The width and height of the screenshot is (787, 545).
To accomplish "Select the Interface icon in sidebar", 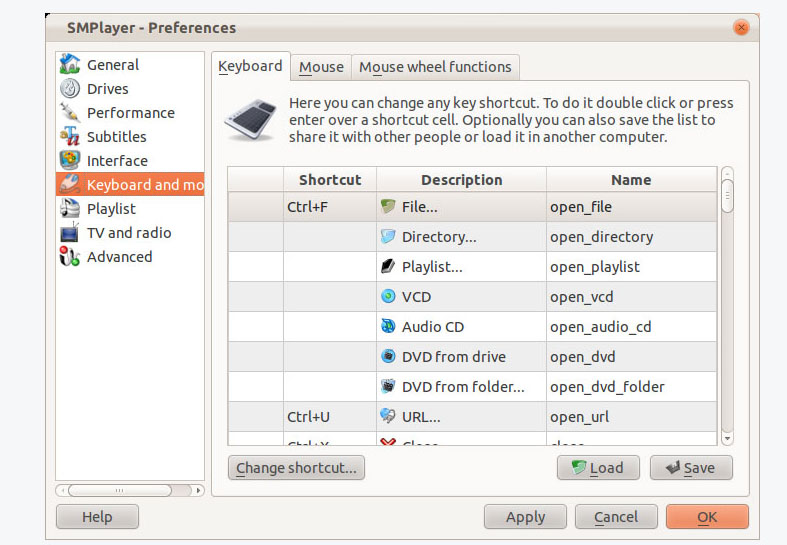I will [70, 160].
